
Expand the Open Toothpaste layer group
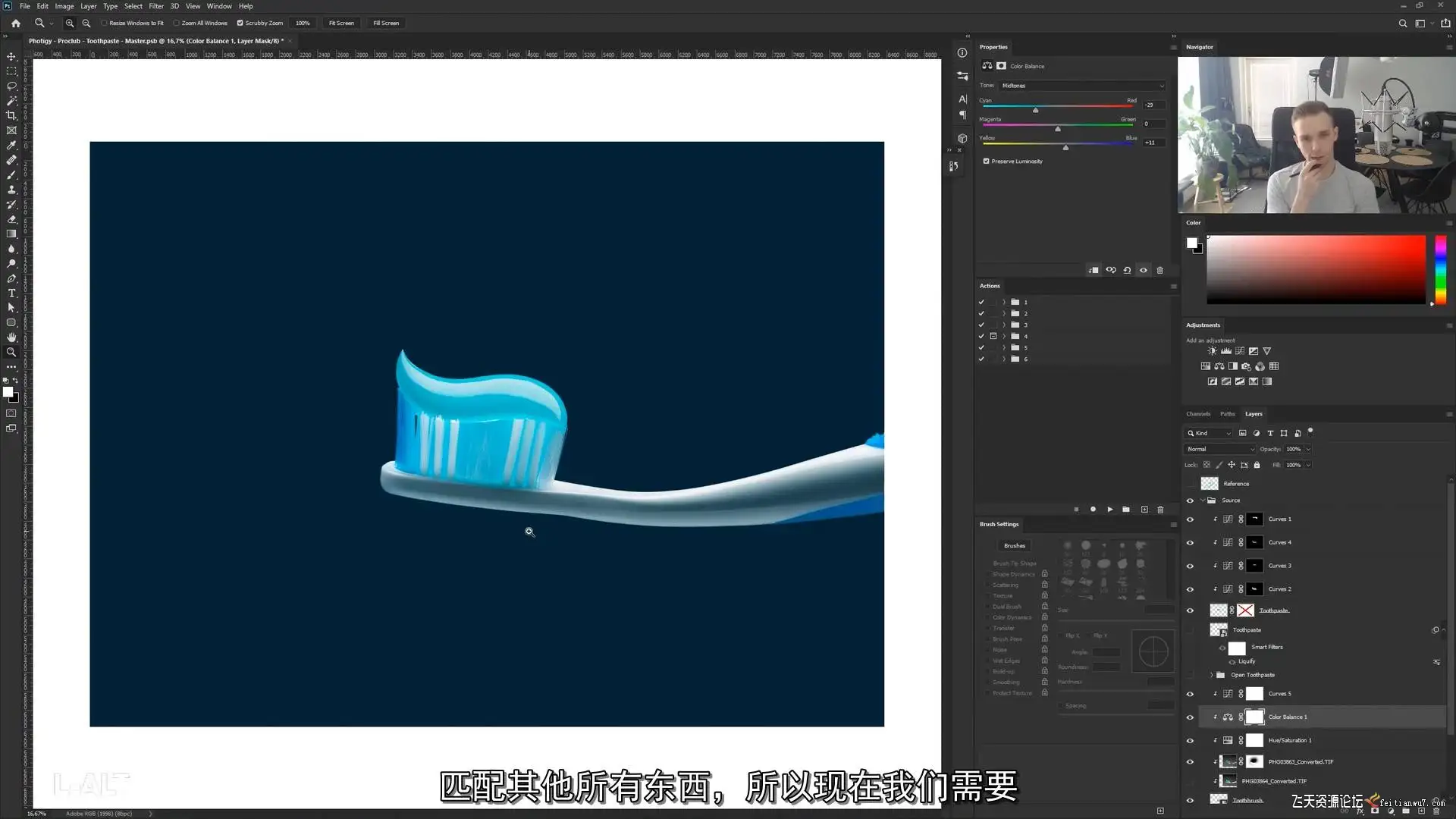point(1212,675)
